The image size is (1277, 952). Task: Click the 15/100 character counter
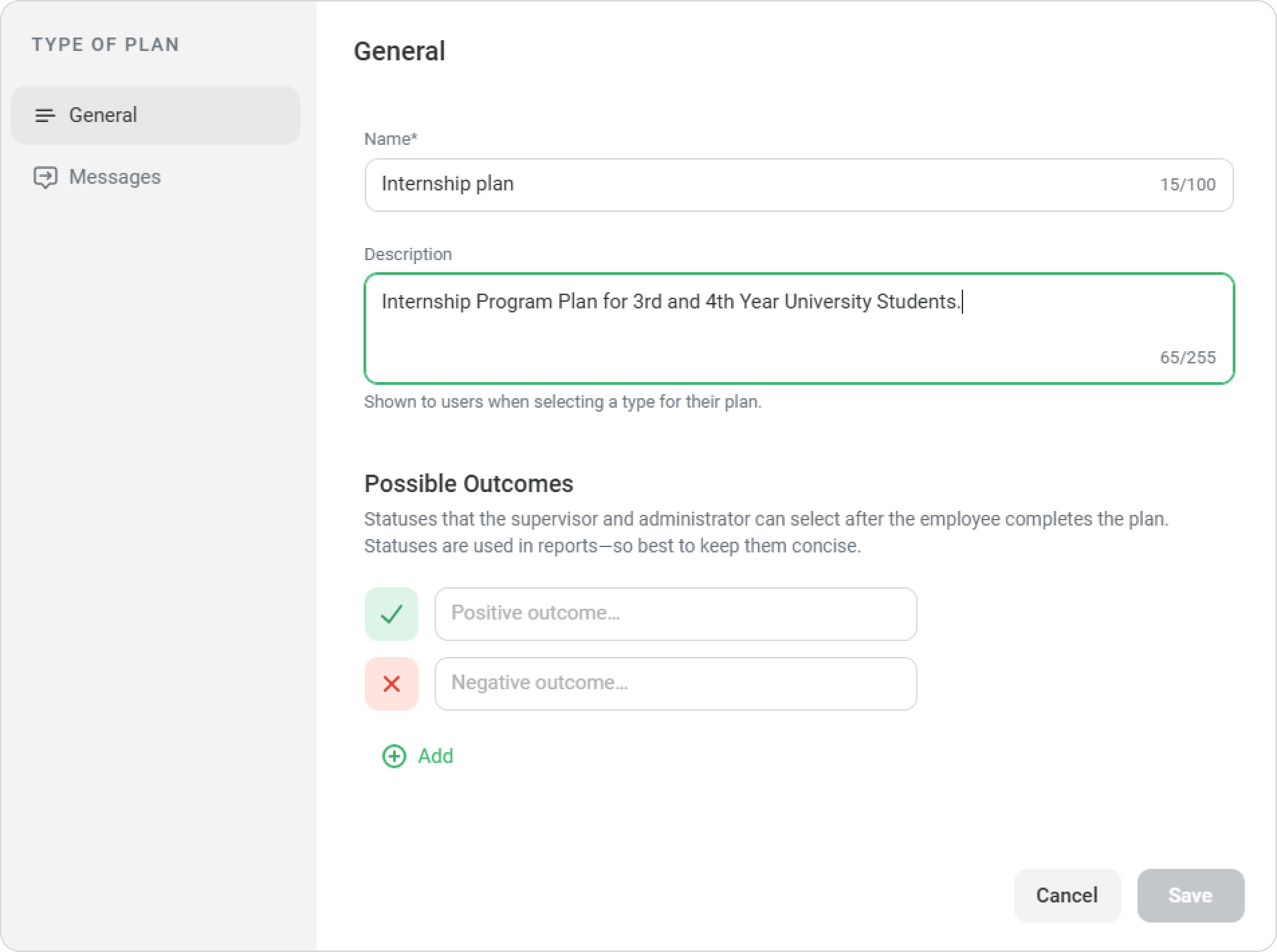1188,185
